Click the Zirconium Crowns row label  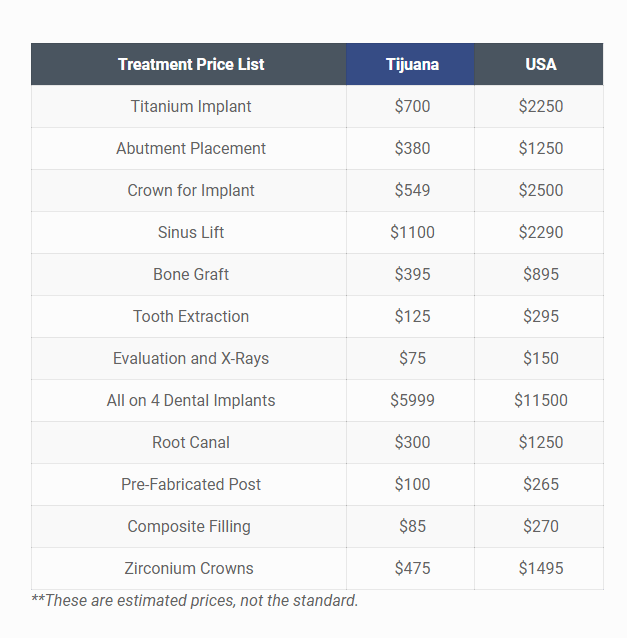[189, 568]
